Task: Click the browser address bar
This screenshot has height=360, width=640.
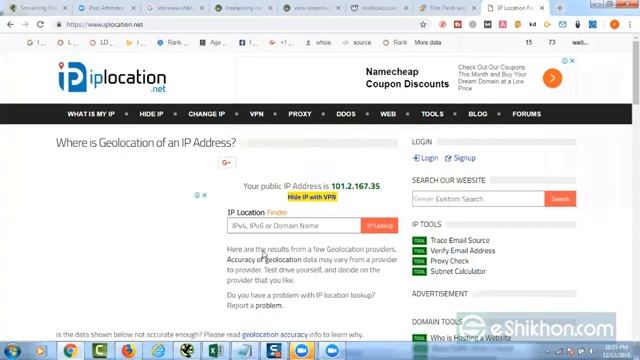Action: pyautogui.click(x=237, y=24)
